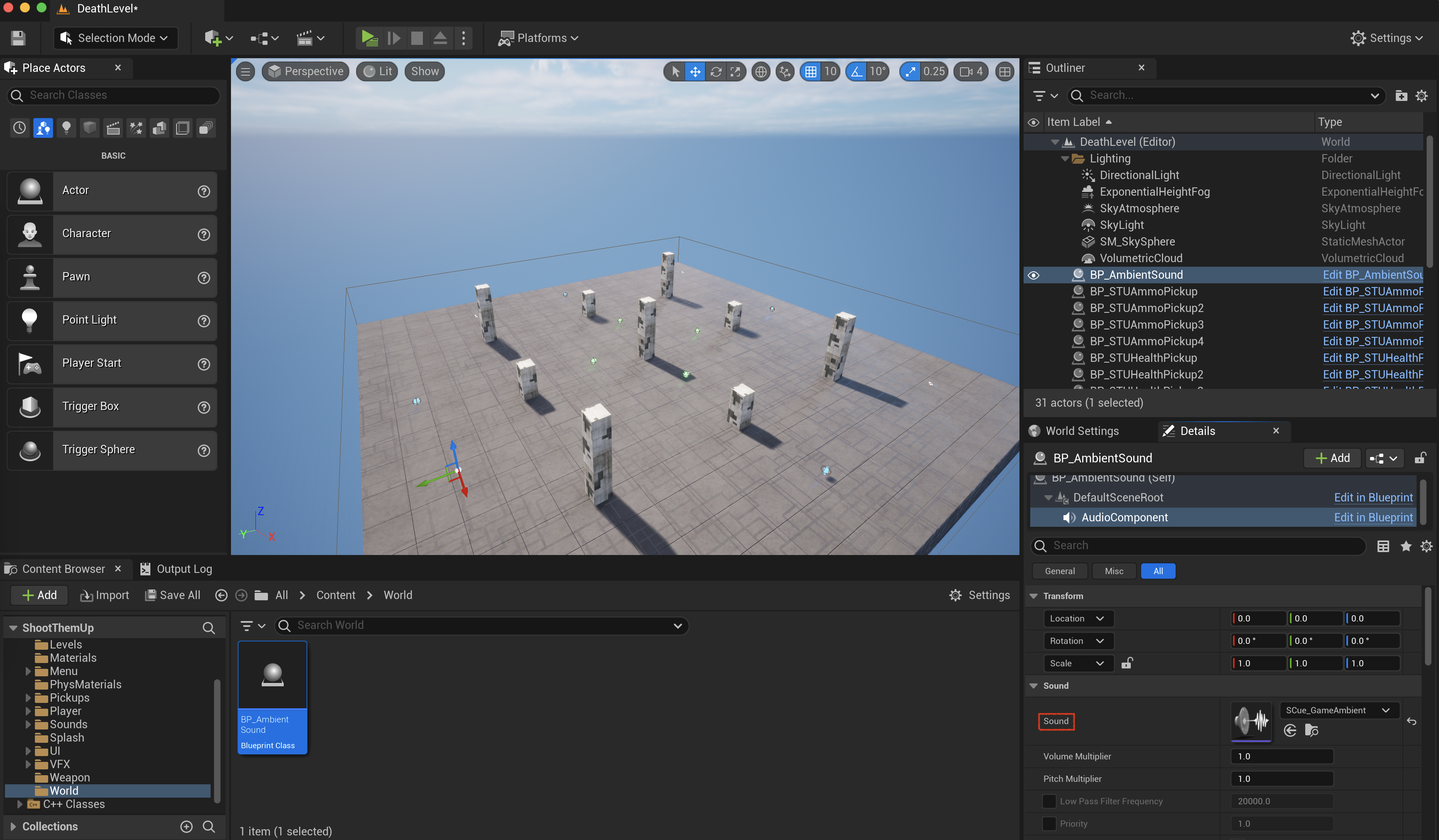Select the Misc filter in Details
This screenshot has width=1439, height=840.
tap(1113, 571)
